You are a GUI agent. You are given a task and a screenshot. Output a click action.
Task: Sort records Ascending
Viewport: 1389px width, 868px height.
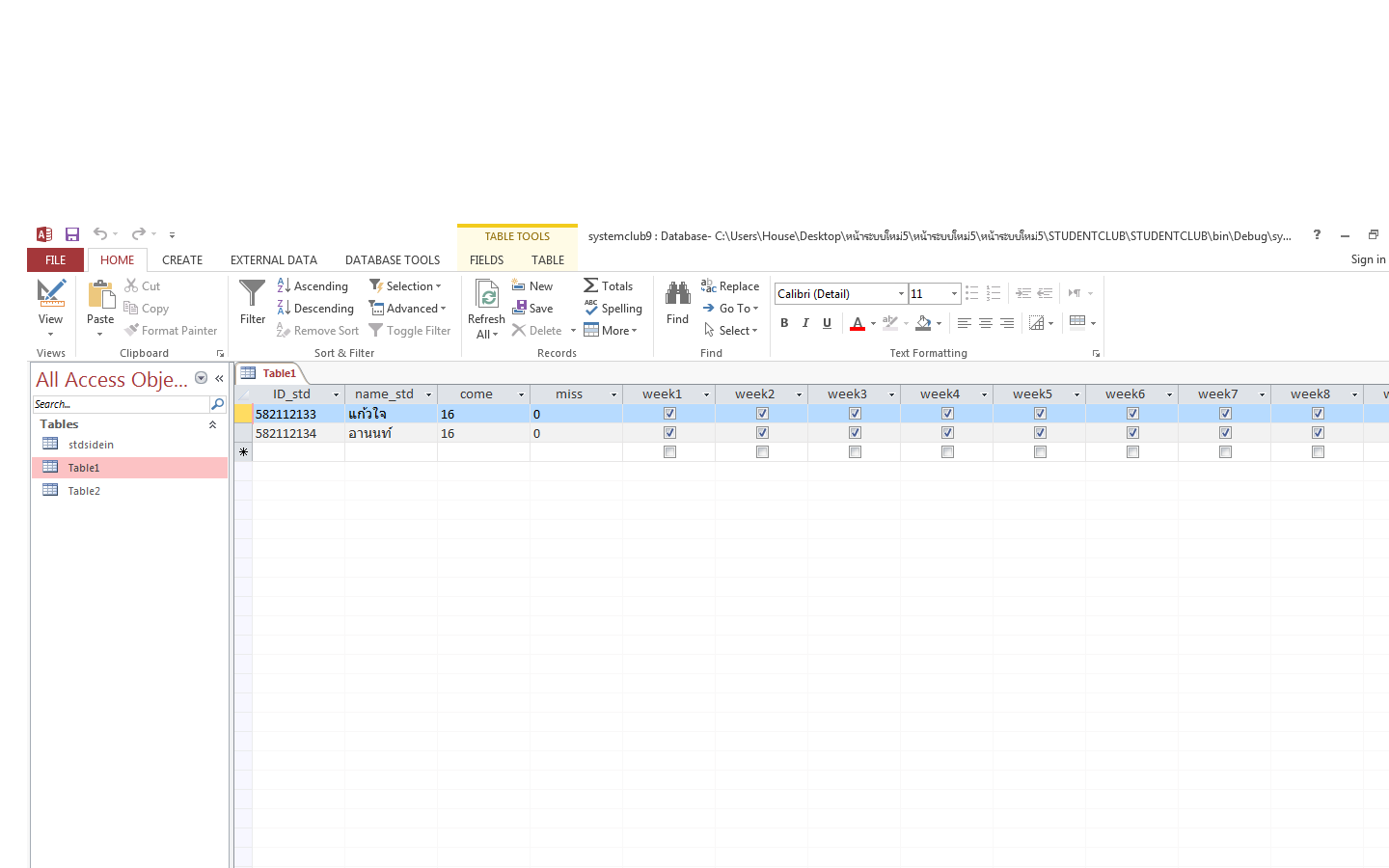[313, 286]
